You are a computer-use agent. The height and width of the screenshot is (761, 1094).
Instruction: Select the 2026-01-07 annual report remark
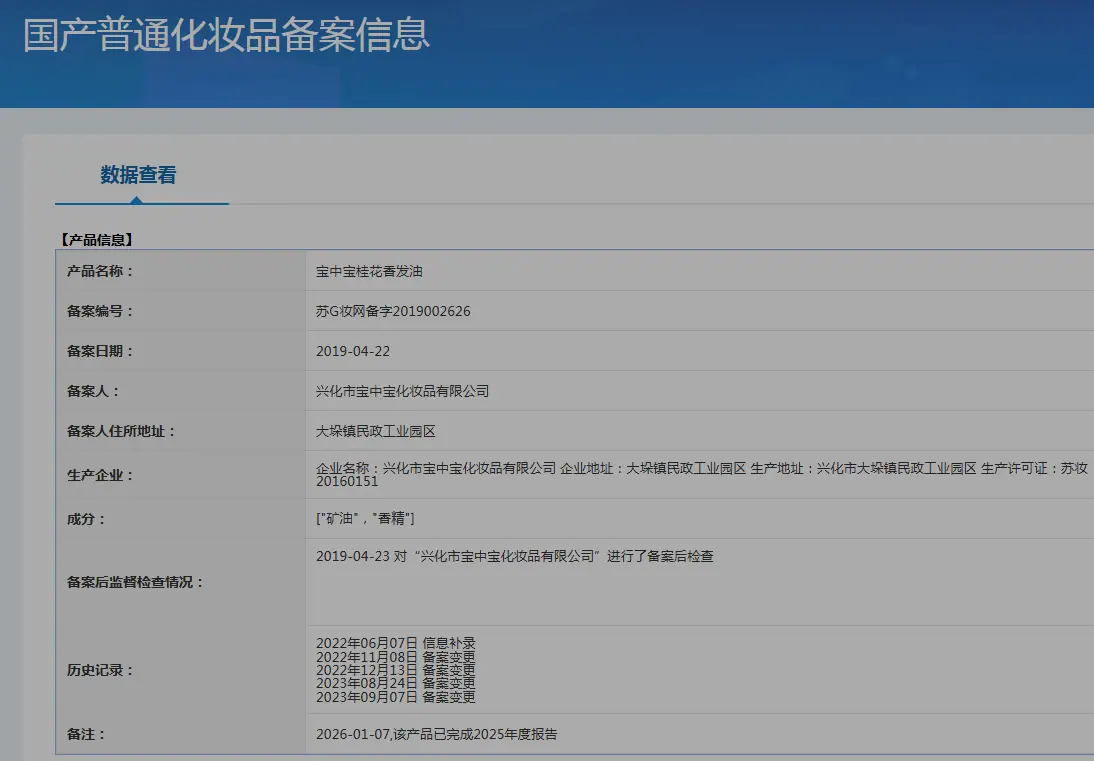pyautogui.click(x=437, y=734)
